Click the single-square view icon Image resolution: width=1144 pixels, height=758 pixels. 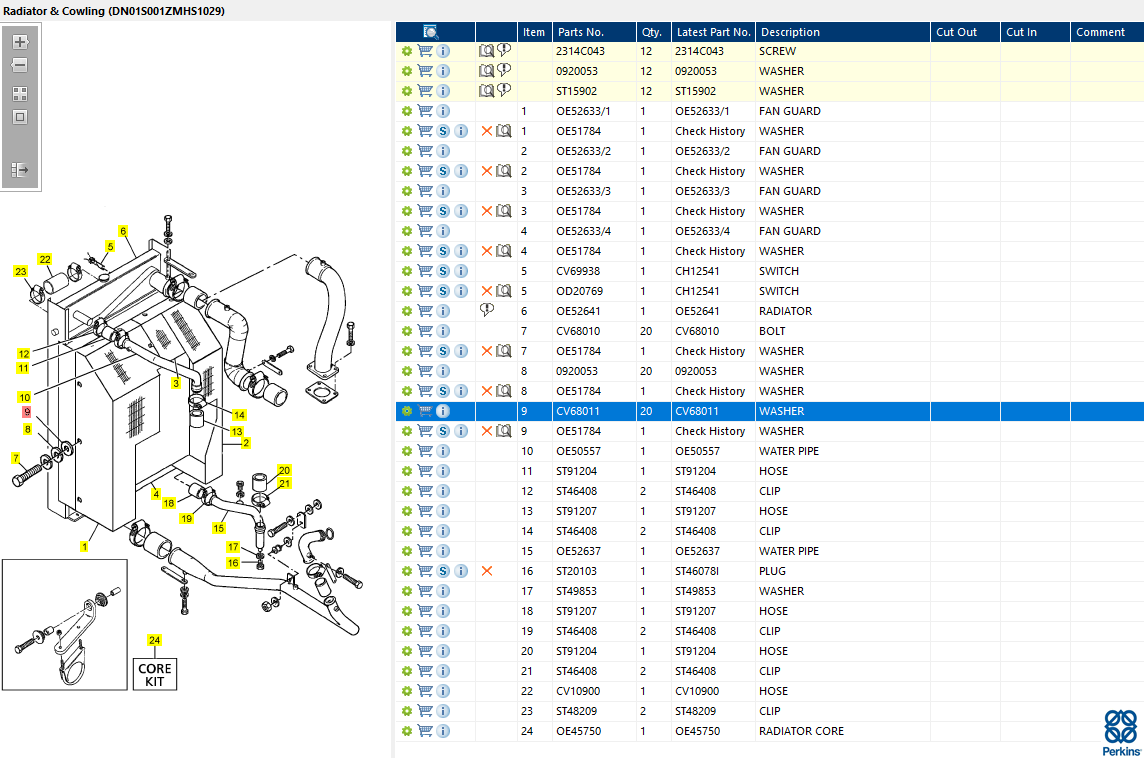[20, 117]
